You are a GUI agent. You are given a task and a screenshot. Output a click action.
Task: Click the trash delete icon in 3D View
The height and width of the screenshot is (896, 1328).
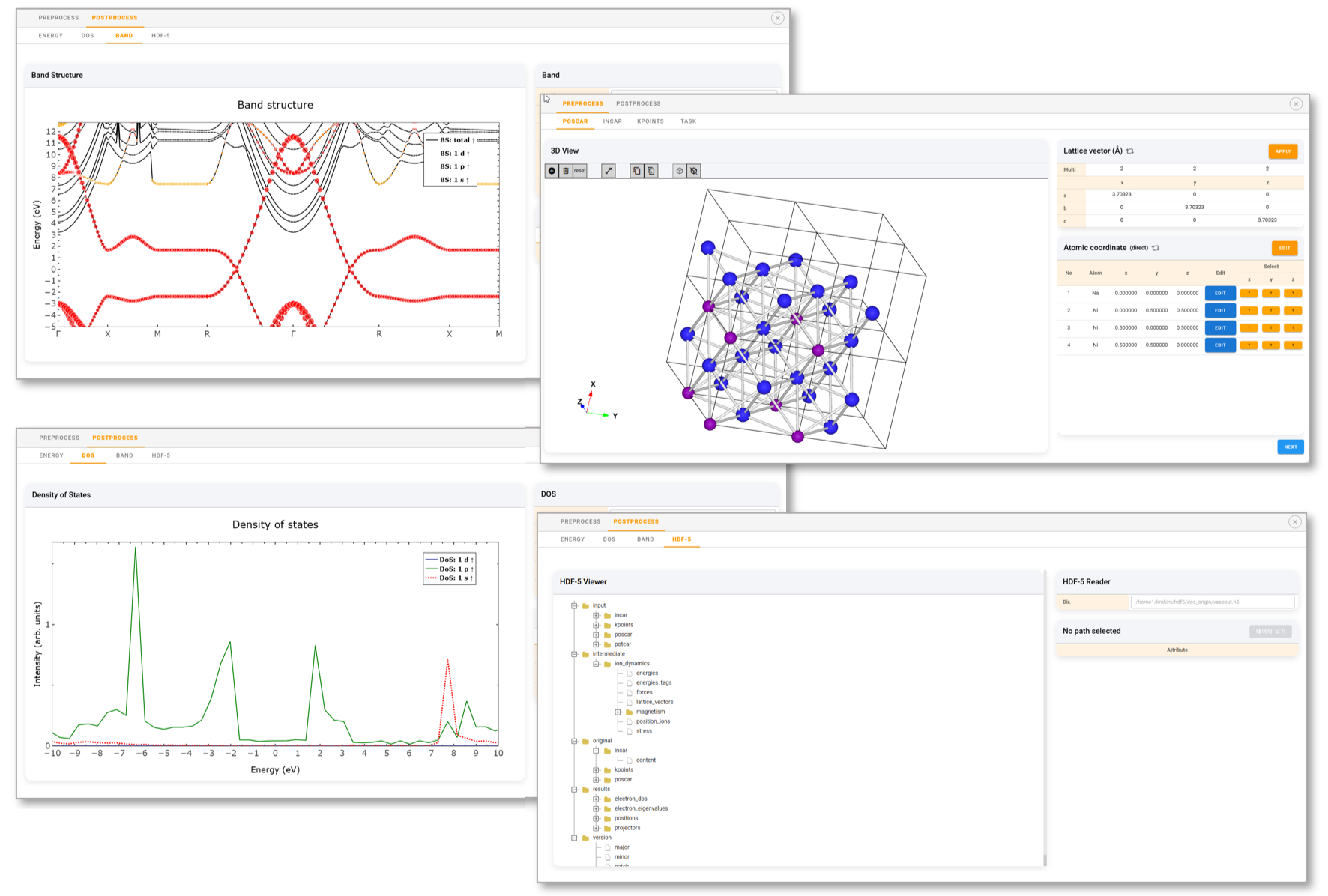[x=566, y=171]
